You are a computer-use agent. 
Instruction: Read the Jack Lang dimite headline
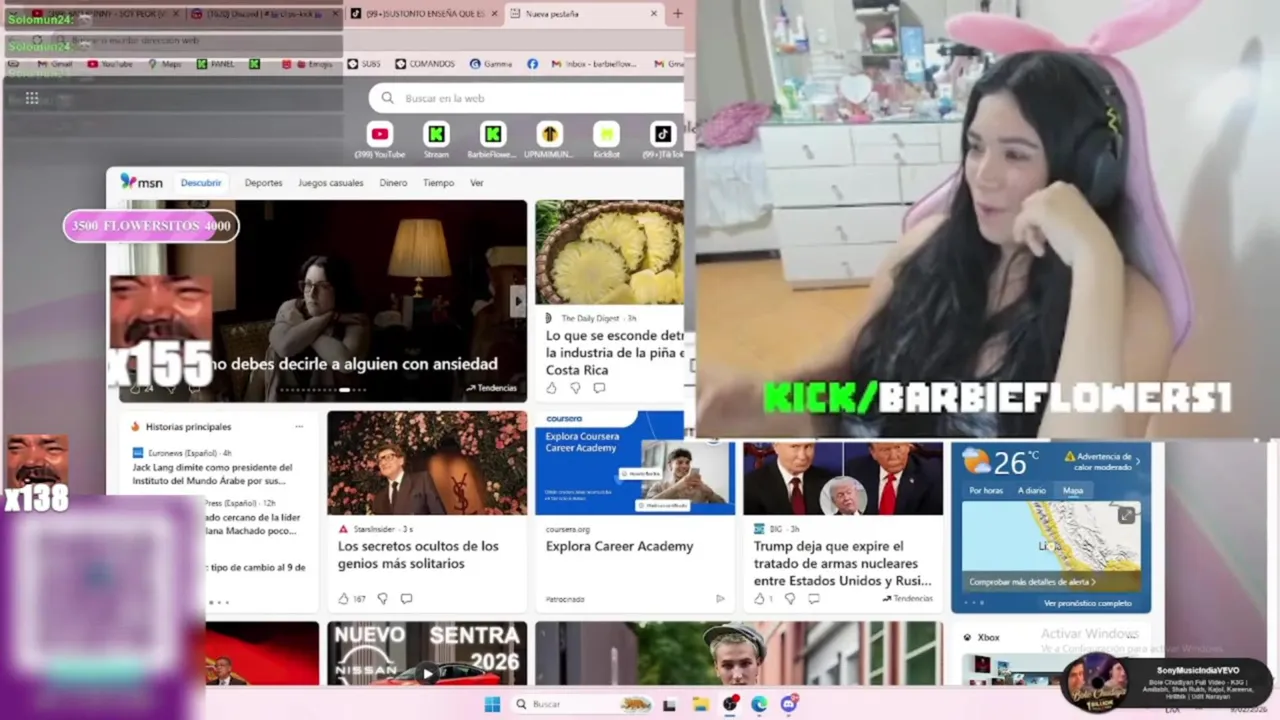tap(213, 474)
